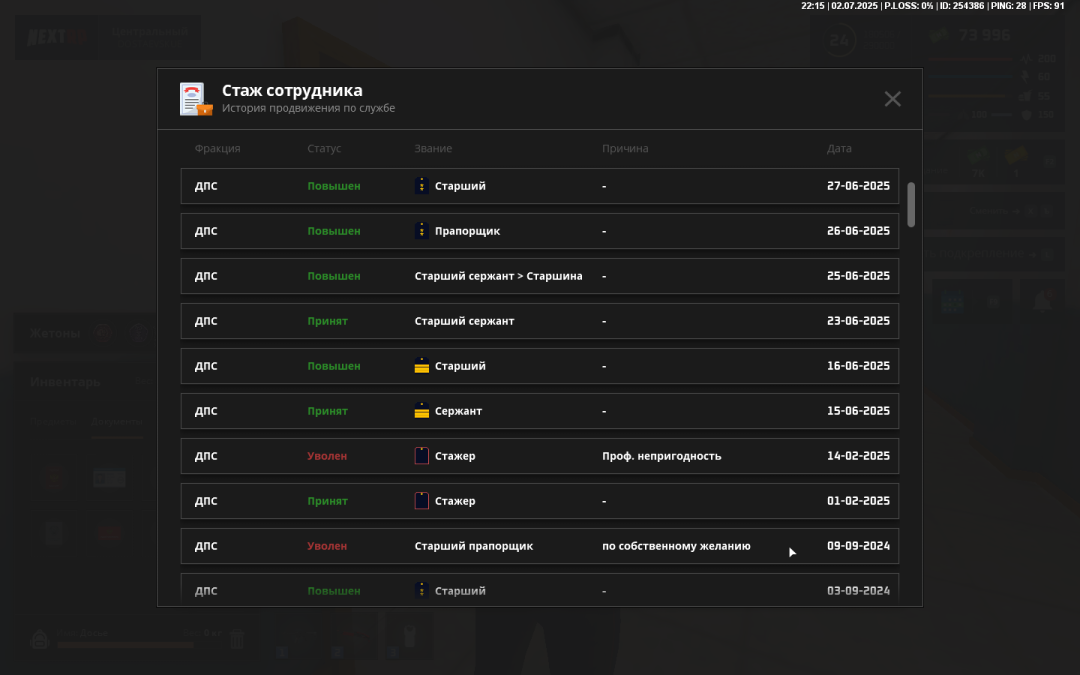Click the Прапорщик rank text

tap(467, 231)
